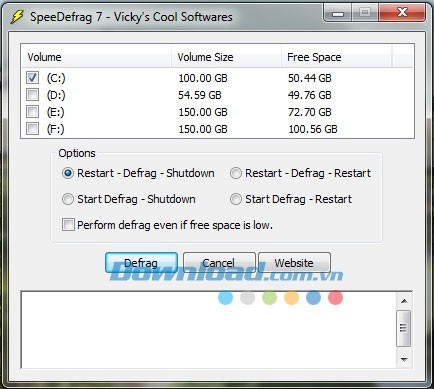Viewport: 434px width, 389px height.
Task: Select the 100.00 GB size of C:
Action: click(203, 78)
